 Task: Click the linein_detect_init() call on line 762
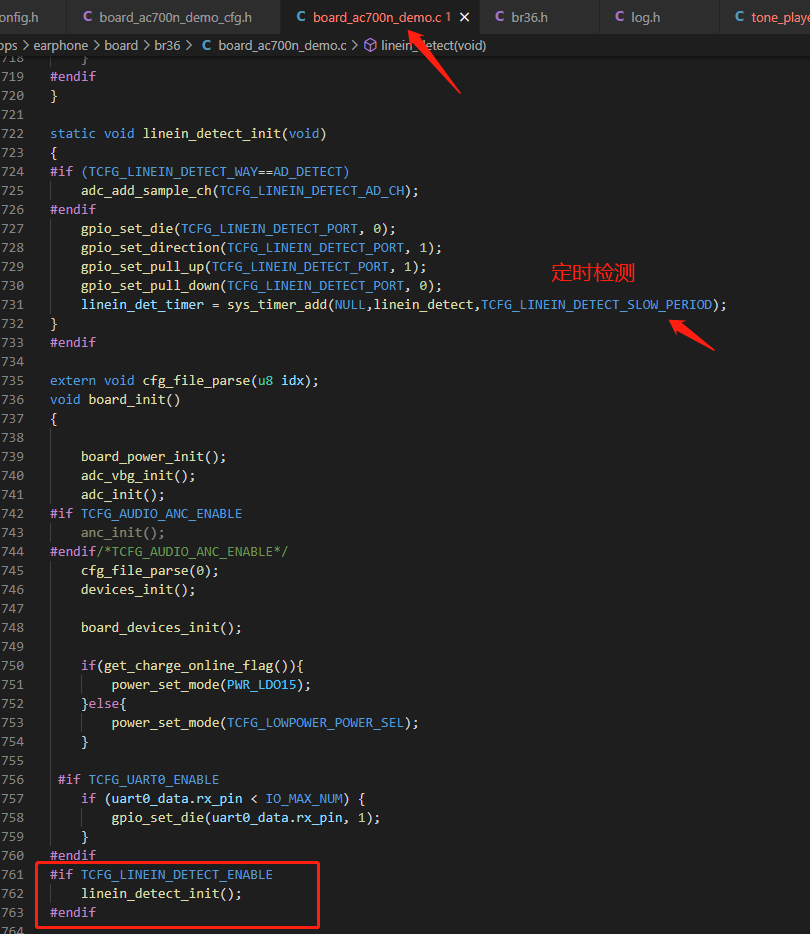pyautogui.click(x=161, y=894)
